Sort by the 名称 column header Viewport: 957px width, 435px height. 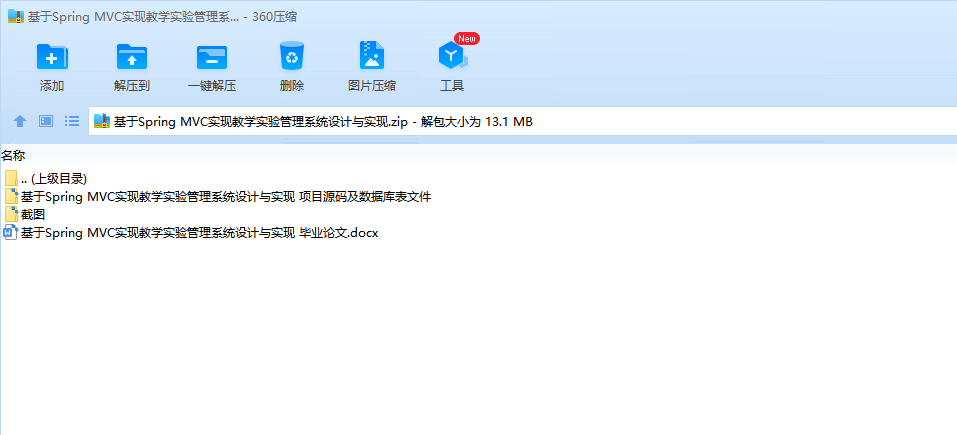pyautogui.click(x=13, y=156)
